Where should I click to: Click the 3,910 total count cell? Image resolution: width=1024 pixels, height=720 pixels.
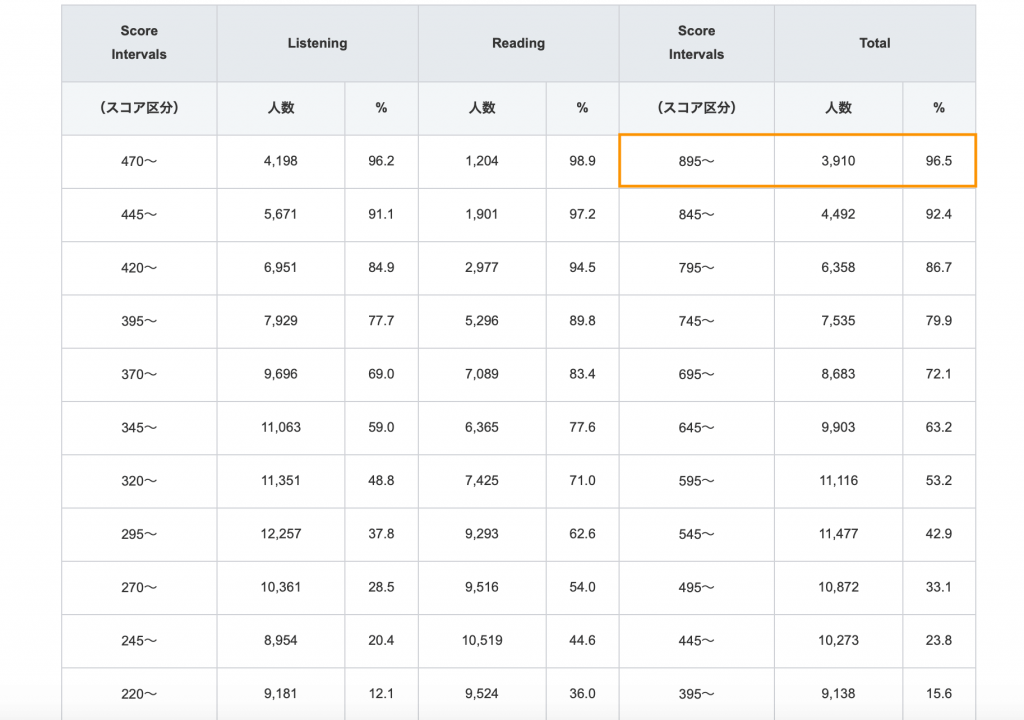(838, 161)
